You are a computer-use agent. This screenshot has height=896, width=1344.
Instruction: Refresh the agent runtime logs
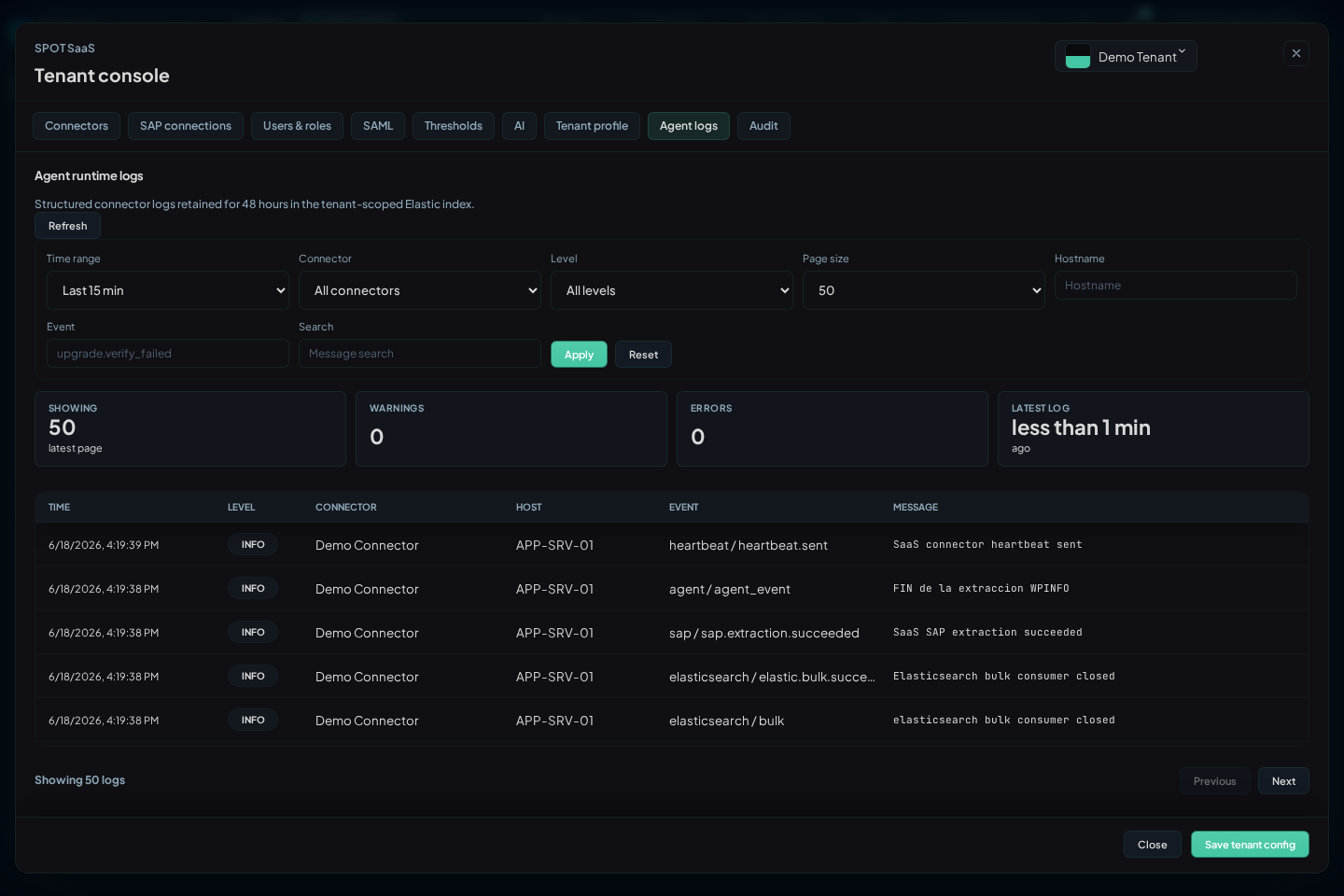pyautogui.click(x=67, y=226)
